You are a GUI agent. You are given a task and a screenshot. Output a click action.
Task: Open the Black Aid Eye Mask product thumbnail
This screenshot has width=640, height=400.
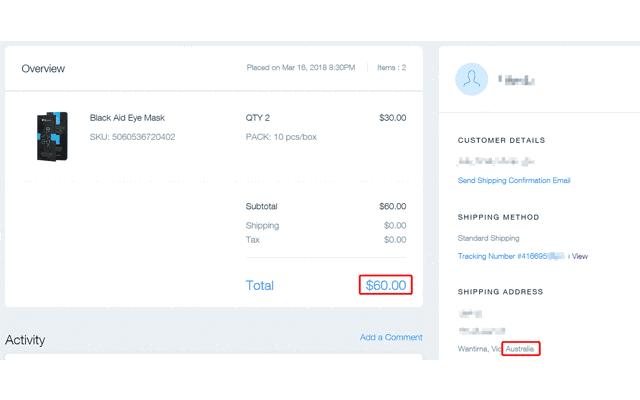[x=49, y=137]
